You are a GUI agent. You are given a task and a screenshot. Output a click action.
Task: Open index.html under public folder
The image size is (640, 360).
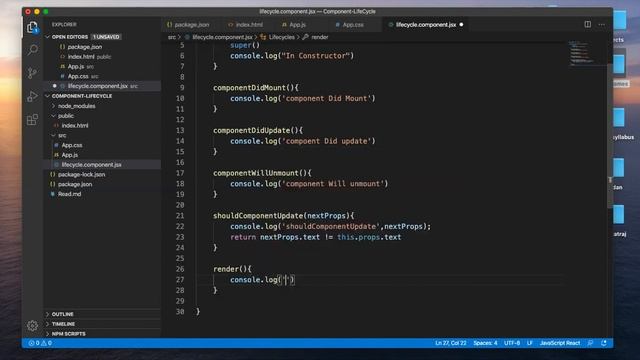(75, 125)
